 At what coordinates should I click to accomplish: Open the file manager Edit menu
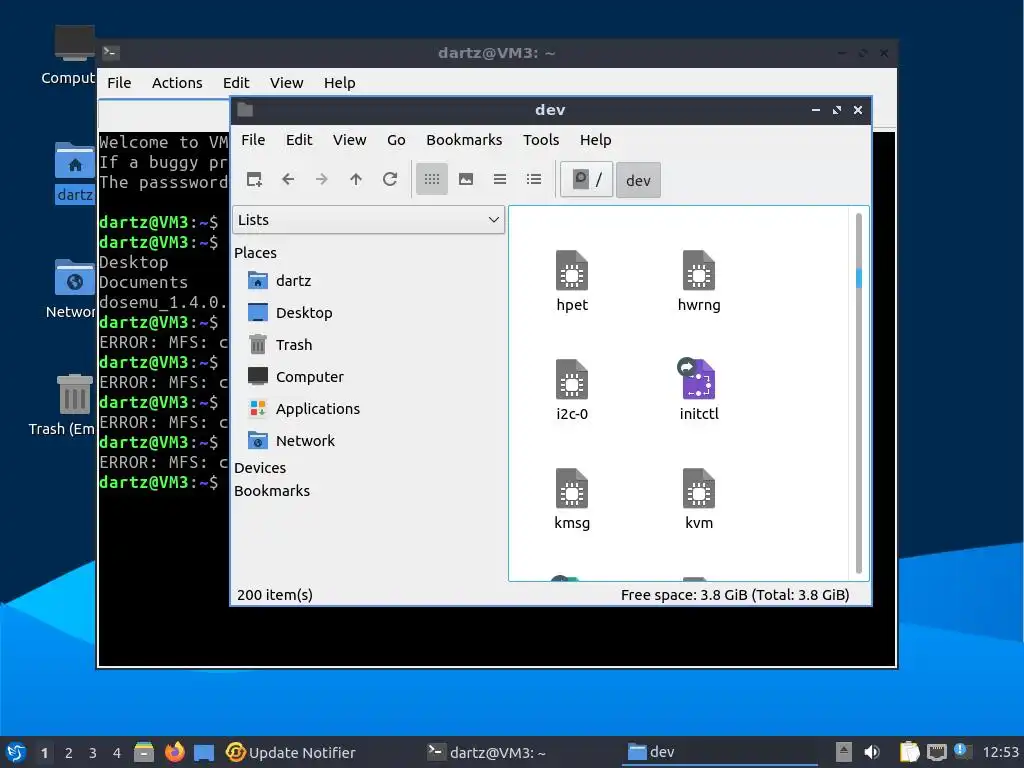299,140
